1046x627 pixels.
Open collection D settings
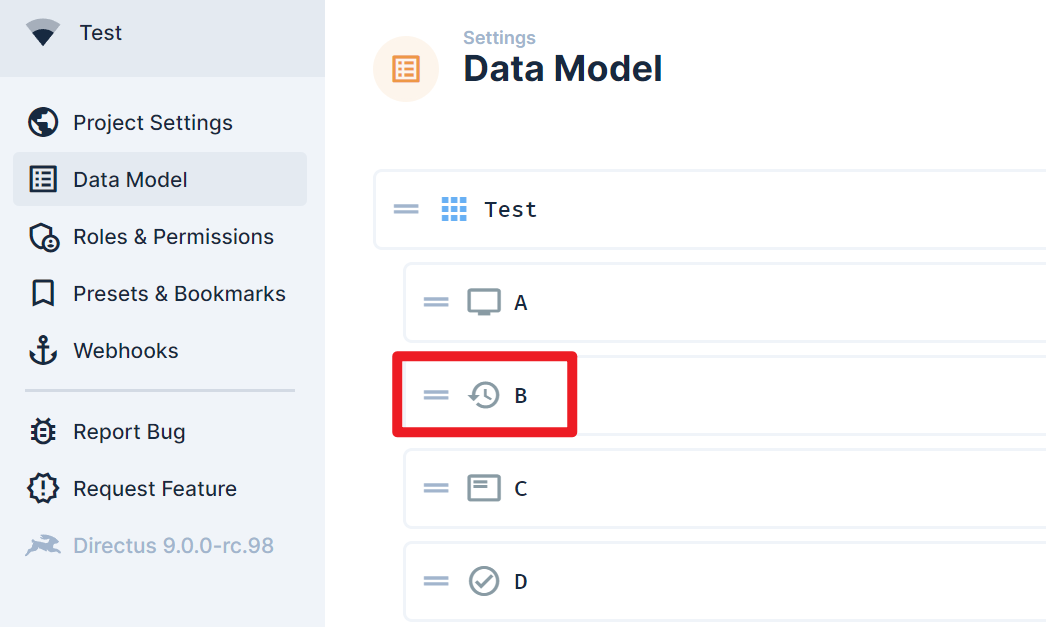click(x=521, y=580)
